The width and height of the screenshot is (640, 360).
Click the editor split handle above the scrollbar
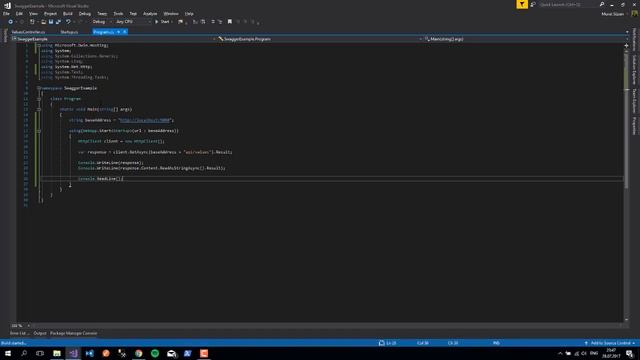(x=626, y=45)
